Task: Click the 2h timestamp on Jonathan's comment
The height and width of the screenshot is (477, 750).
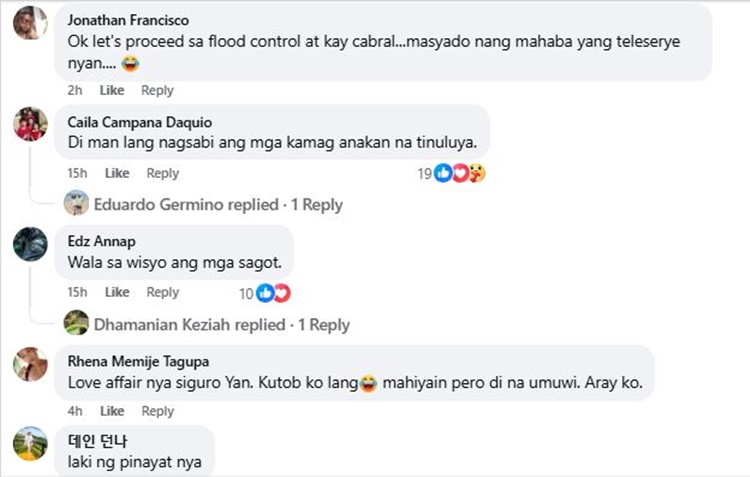Action: click(74, 90)
